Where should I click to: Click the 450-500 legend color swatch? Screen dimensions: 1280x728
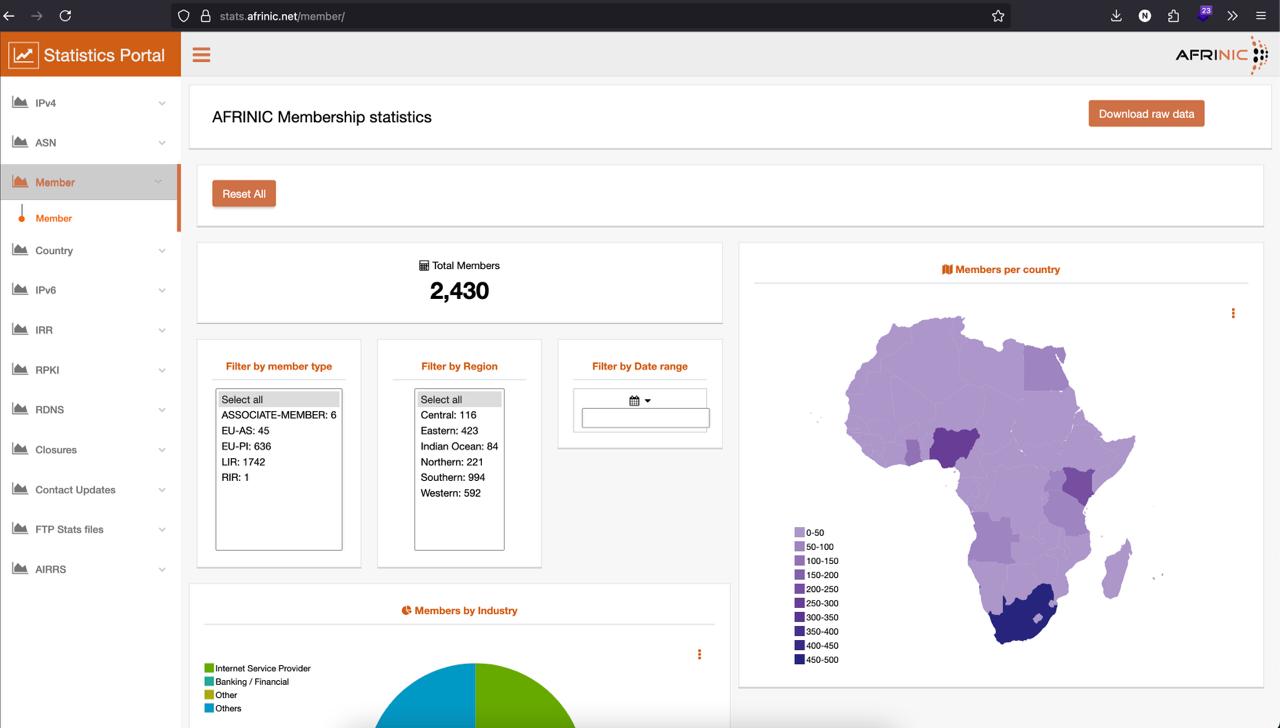click(x=799, y=660)
